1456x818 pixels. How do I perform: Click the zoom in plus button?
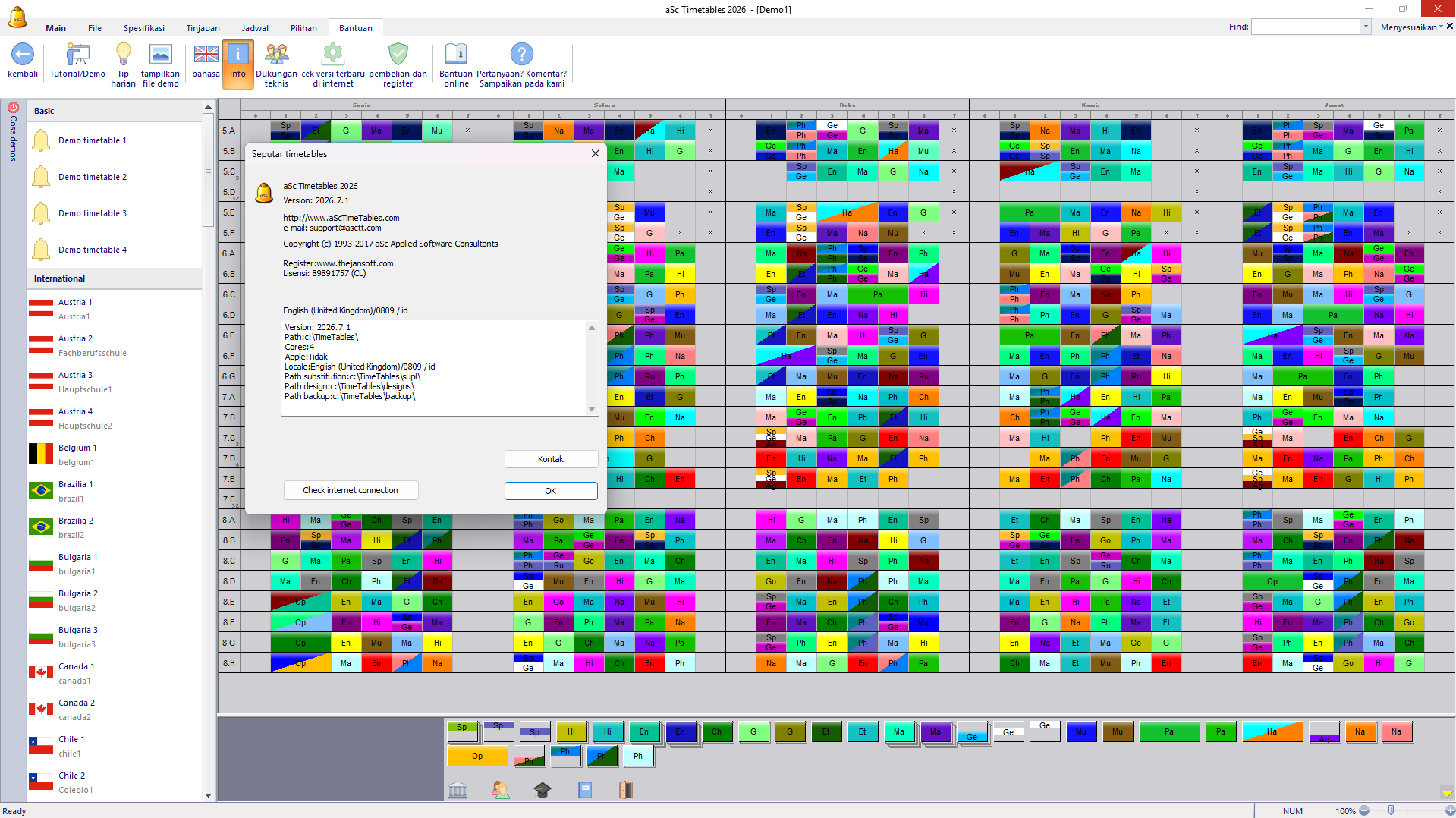[1450, 810]
